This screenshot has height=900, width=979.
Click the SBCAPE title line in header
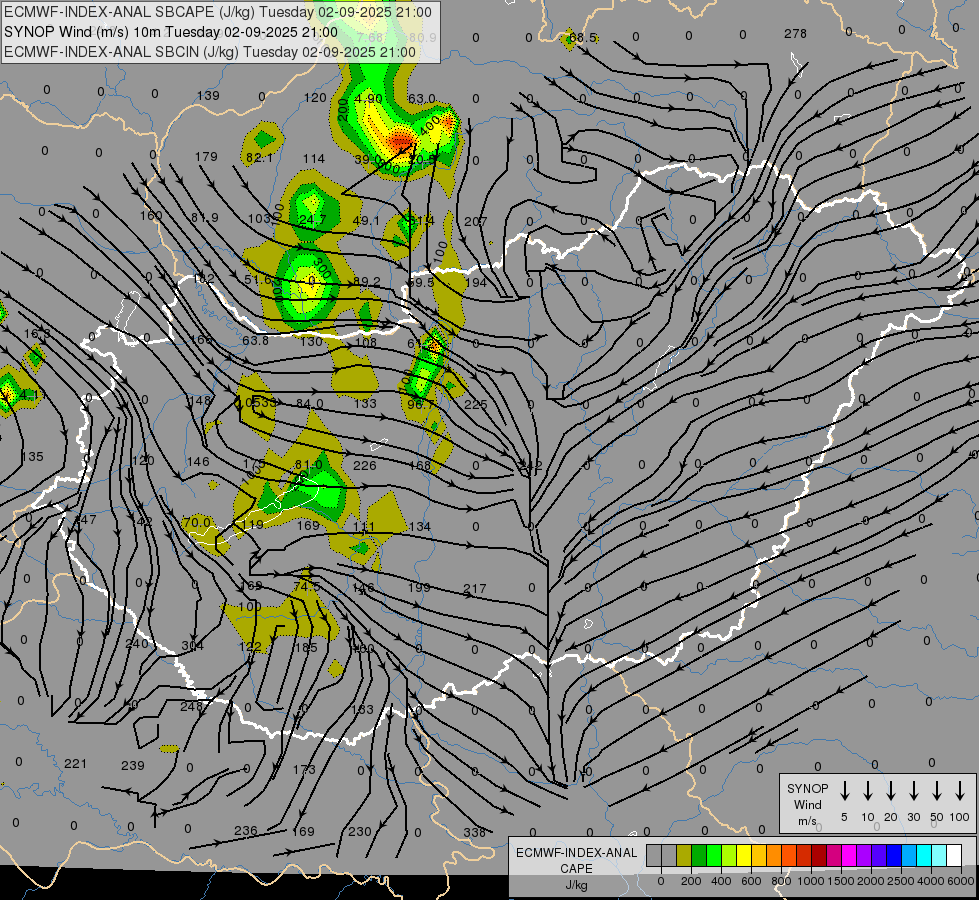[217, 12]
